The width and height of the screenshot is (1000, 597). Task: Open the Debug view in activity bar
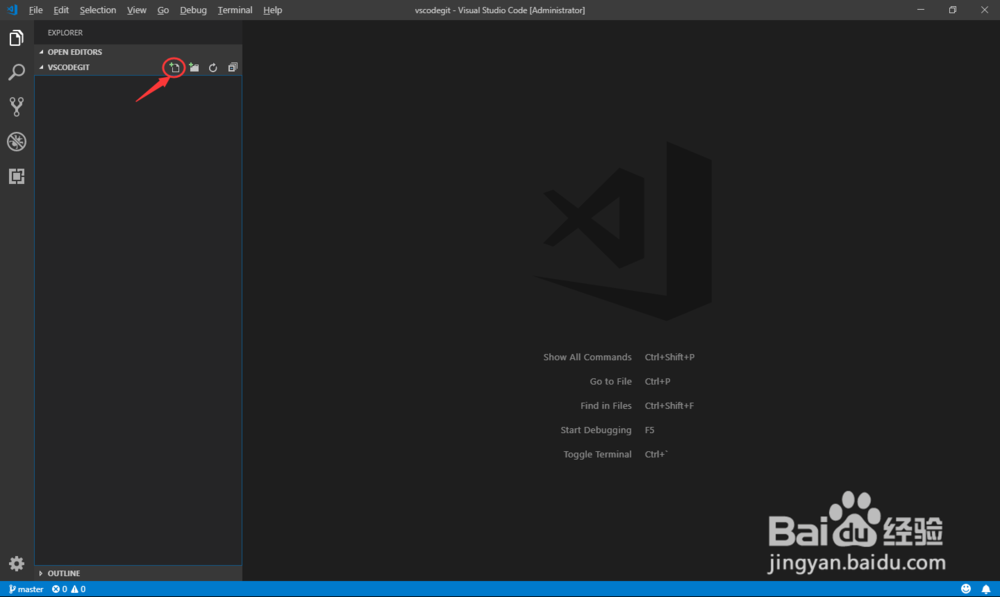17,142
